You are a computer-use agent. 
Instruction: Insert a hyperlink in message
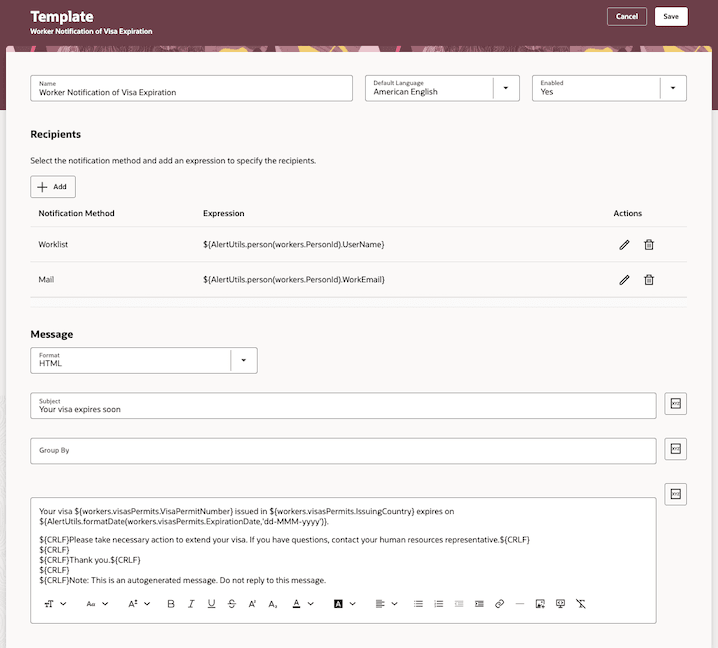click(x=500, y=604)
